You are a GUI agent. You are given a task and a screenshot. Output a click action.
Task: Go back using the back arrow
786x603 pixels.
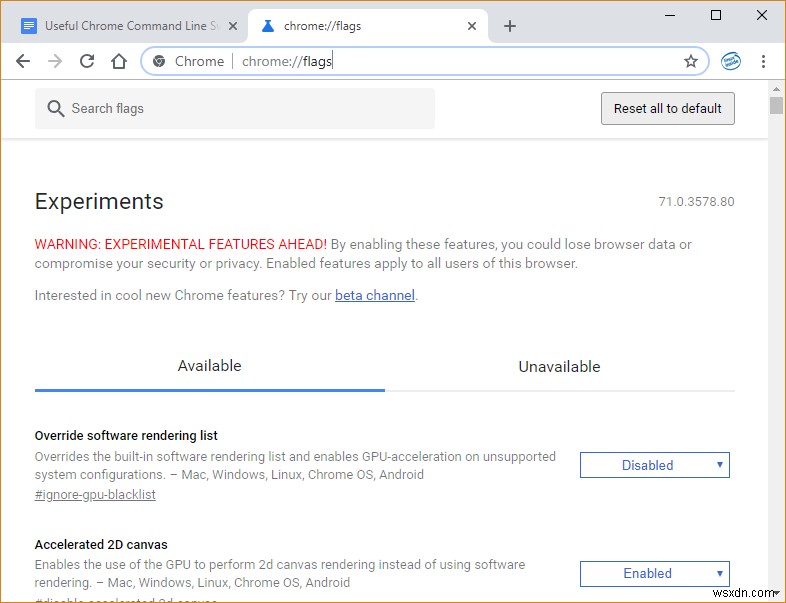[x=23, y=61]
